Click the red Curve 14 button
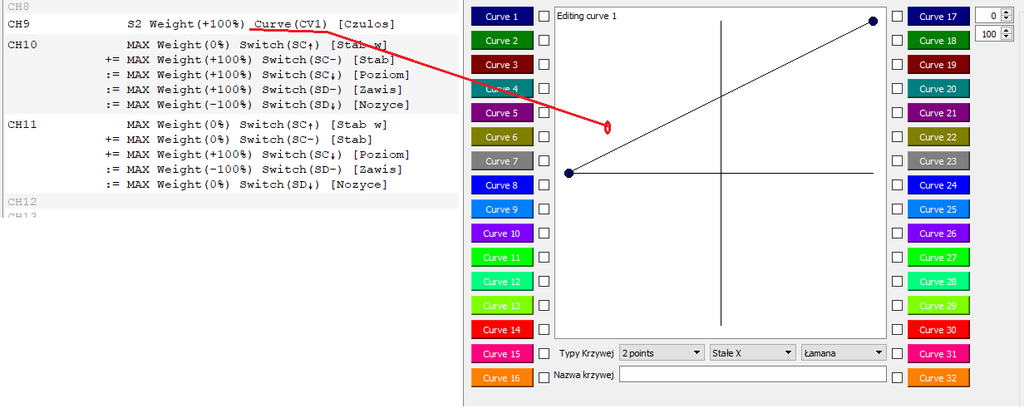 [501, 330]
